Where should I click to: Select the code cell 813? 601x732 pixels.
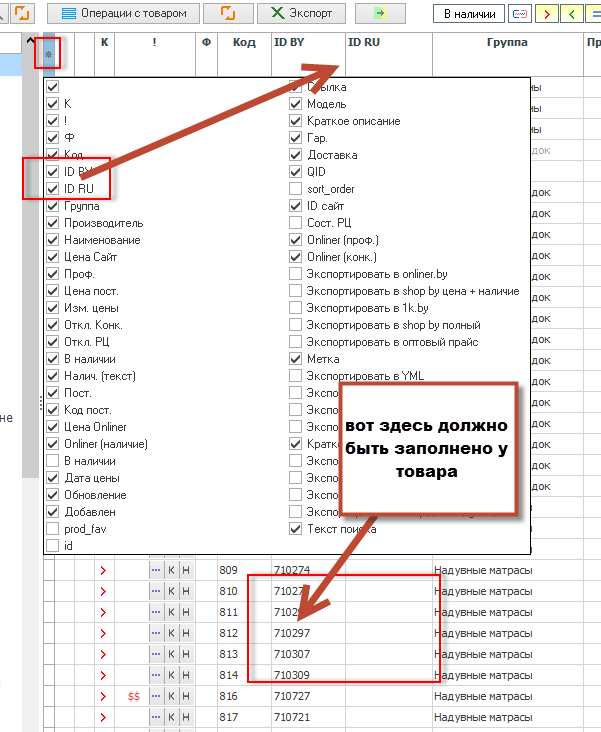point(244,654)
